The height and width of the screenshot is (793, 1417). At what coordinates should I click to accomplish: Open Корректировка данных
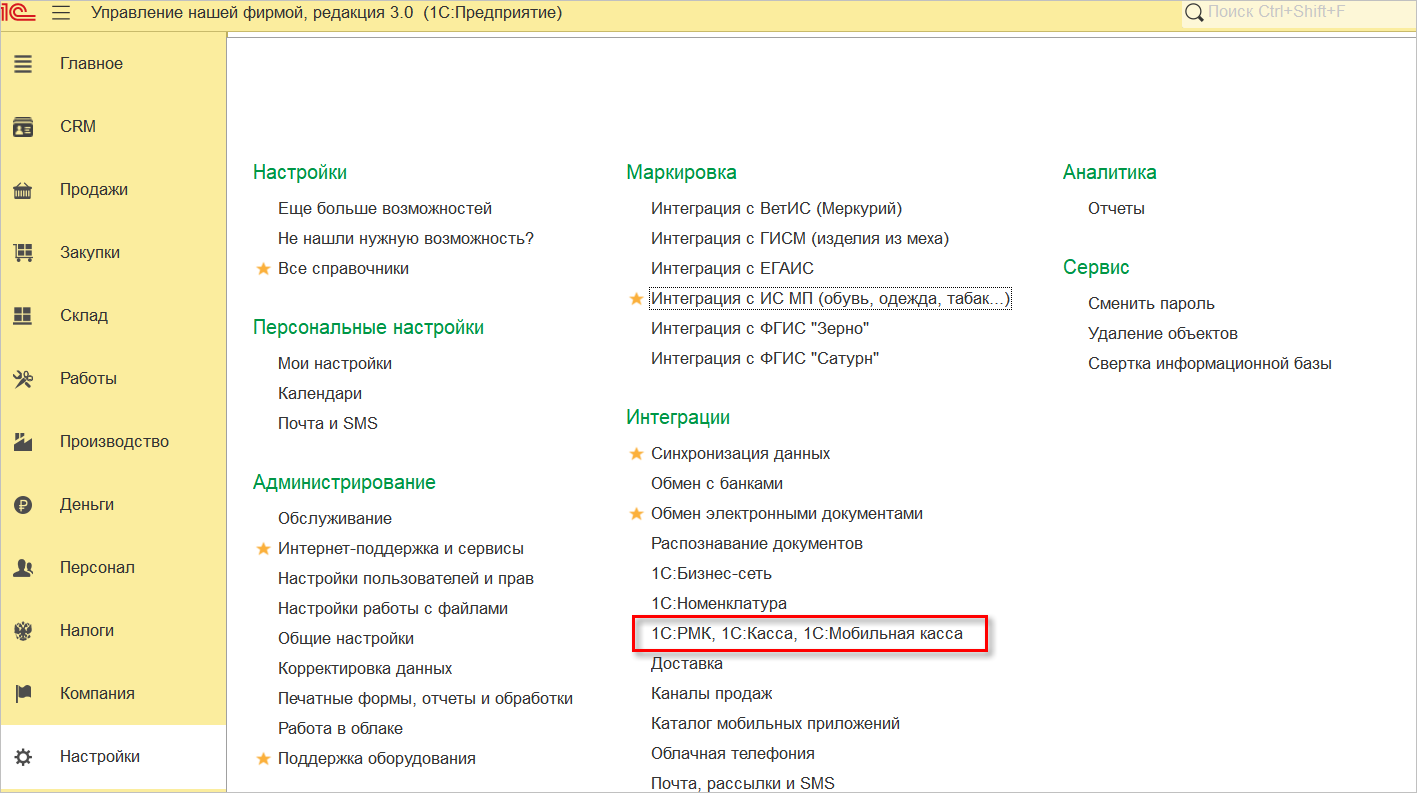[x=365, y=669]
